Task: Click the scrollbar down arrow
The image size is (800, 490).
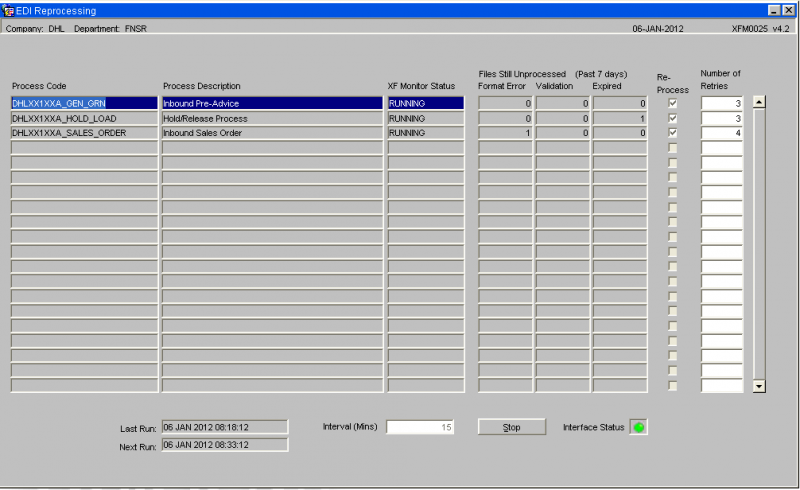Action: coord(759,386)
